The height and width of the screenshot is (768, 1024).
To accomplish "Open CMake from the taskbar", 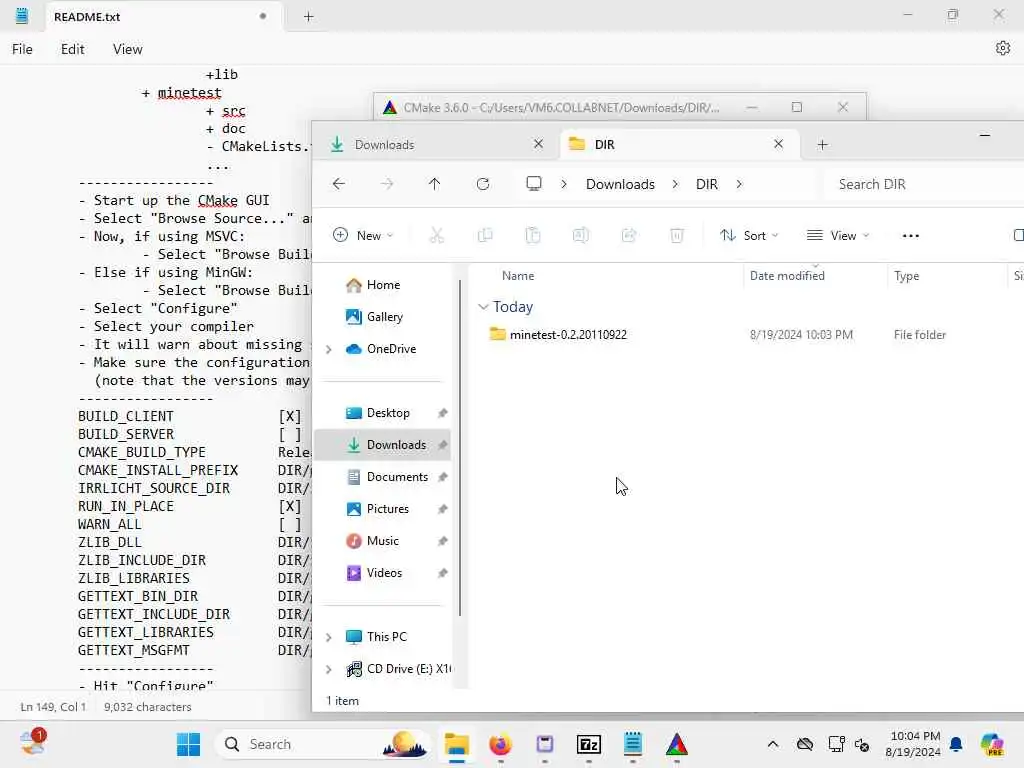I will click(x=677, y=744).
